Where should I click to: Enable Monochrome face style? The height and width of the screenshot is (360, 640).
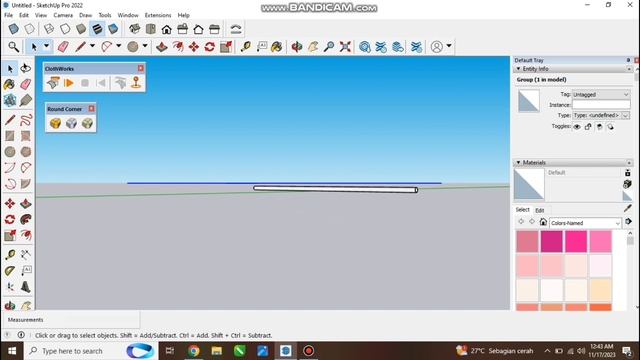point(113,29)
